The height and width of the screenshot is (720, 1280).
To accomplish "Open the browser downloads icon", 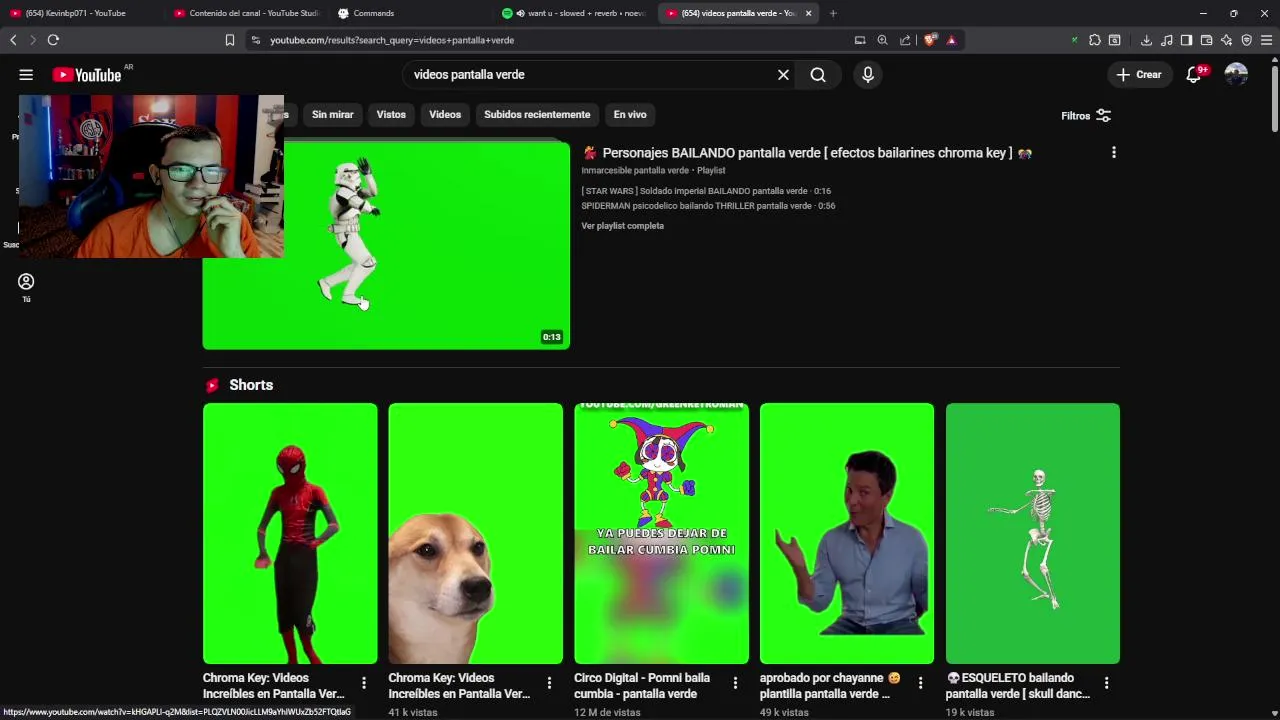I will coord(1146,40).
